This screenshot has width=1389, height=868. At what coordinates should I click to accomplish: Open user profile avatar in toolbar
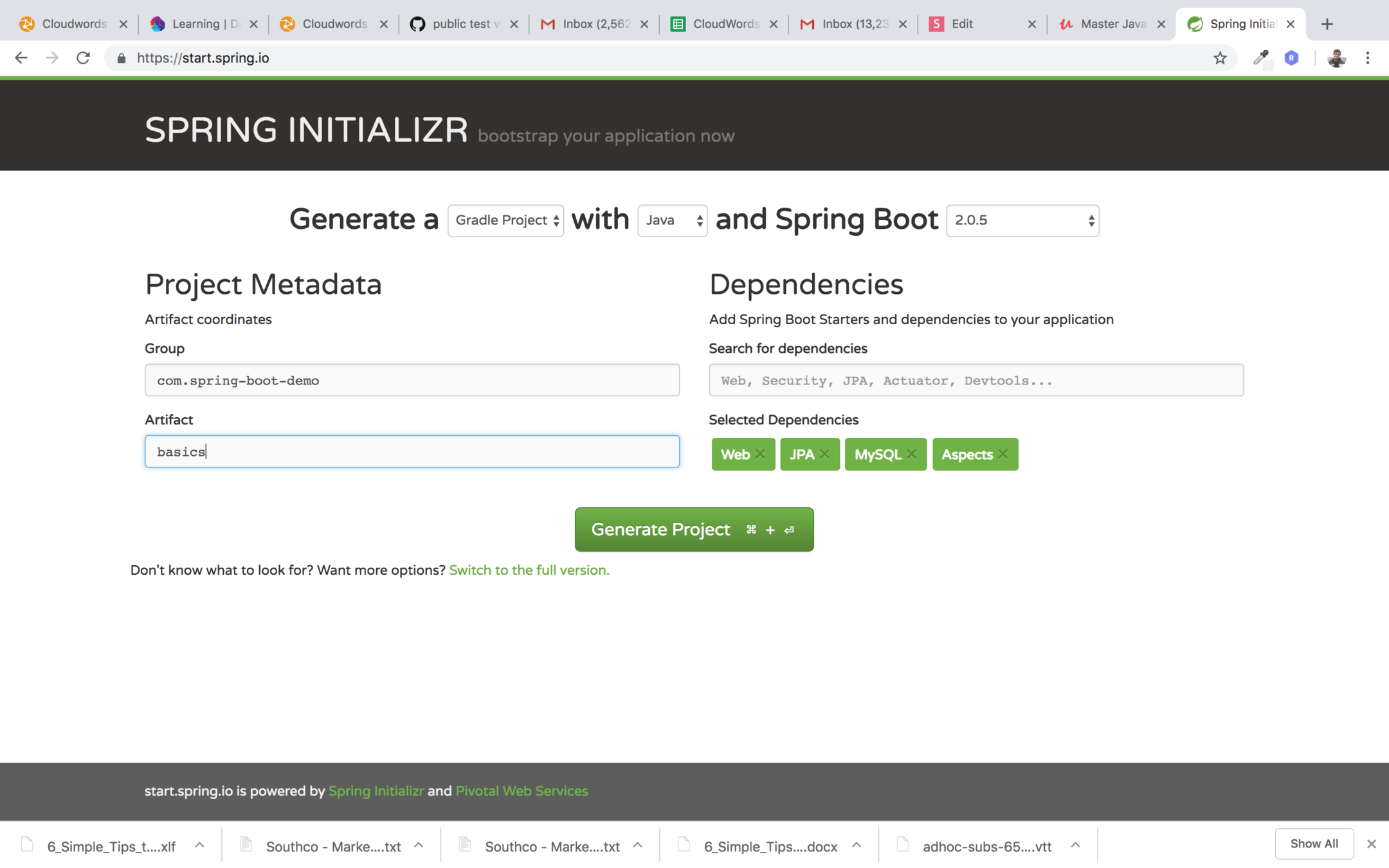(1336, 58)
